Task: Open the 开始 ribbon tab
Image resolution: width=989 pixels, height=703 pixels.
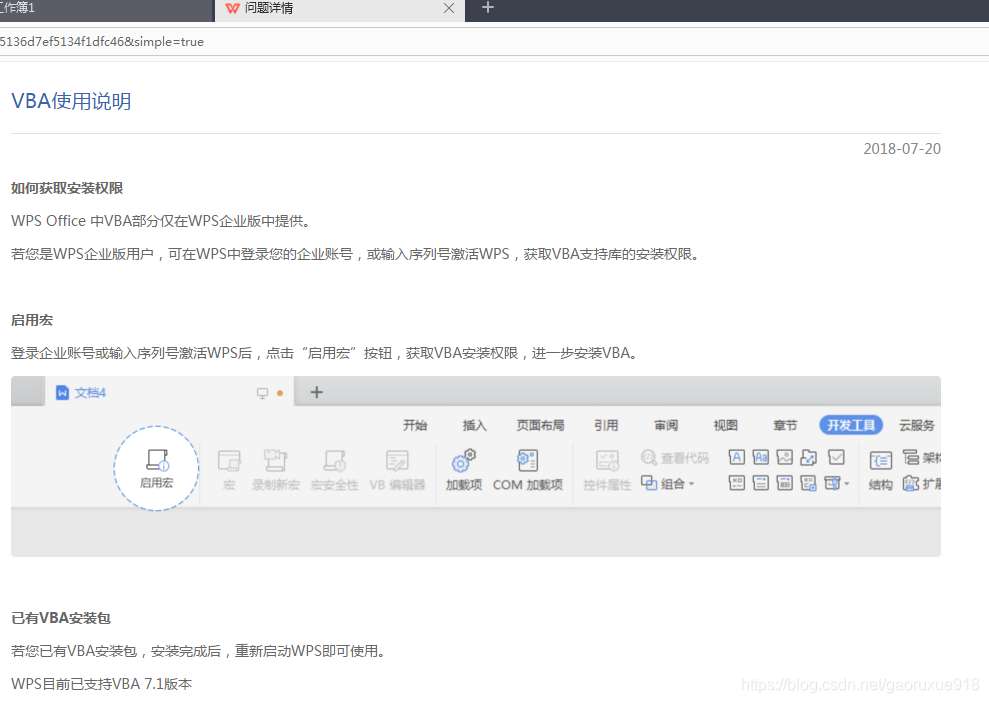Action: (x=415, y=426)
